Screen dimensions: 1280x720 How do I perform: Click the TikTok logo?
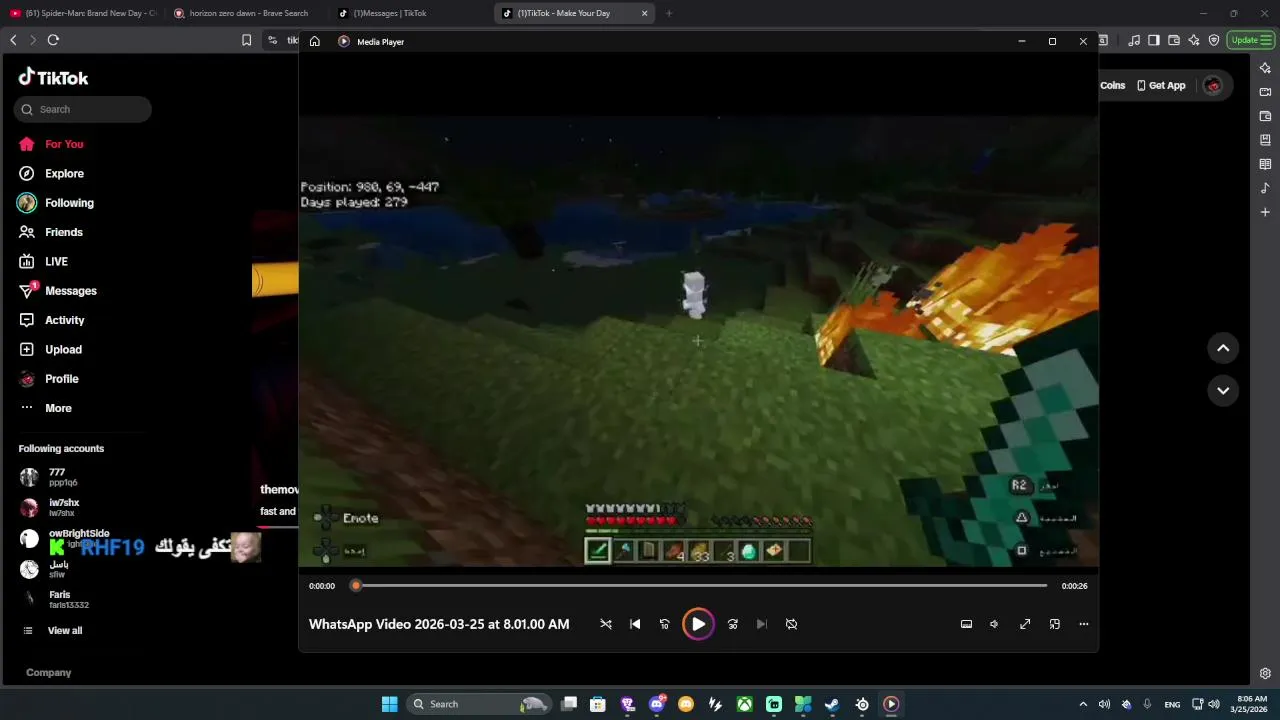53,78
